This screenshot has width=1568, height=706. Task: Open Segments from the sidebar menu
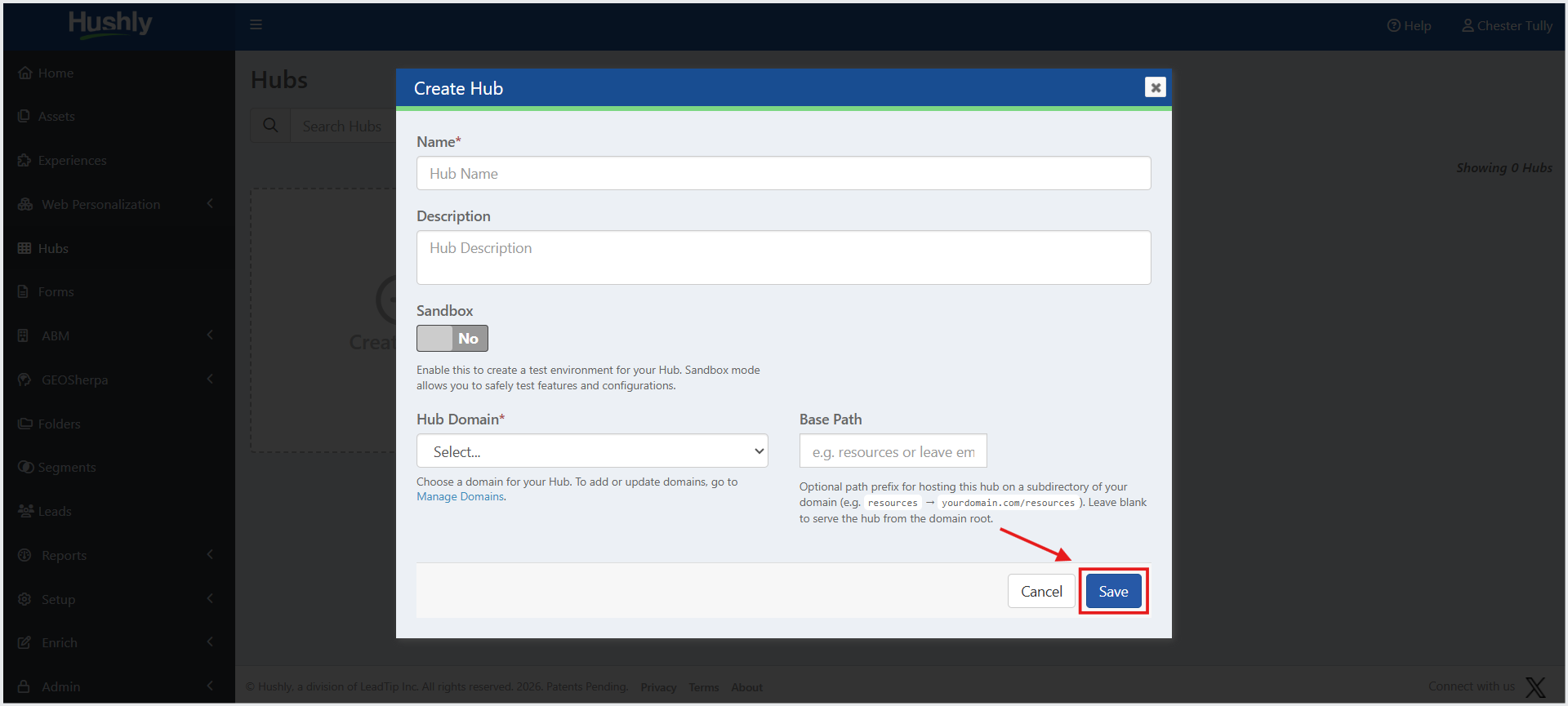point(67,467)
